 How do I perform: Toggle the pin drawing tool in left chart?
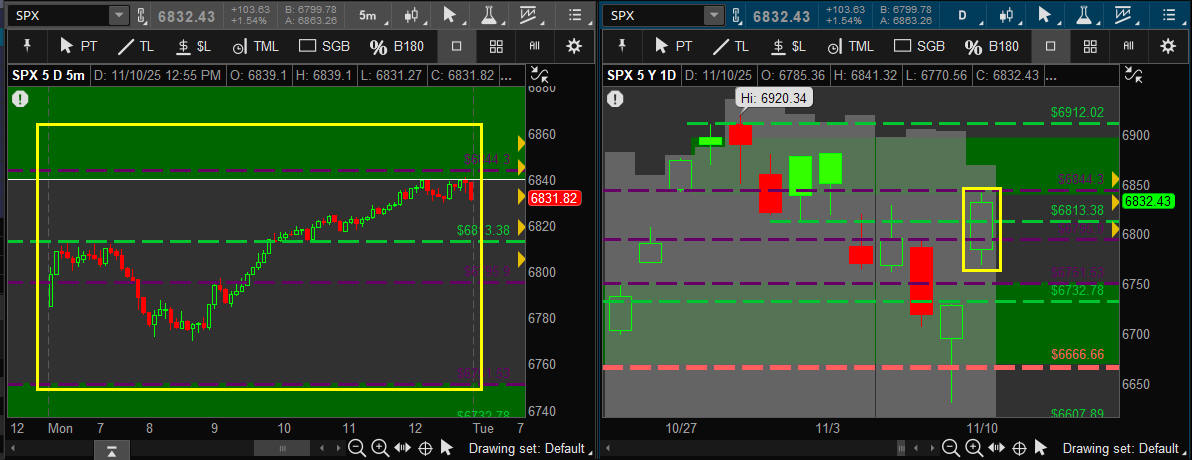tap(25, 46)
